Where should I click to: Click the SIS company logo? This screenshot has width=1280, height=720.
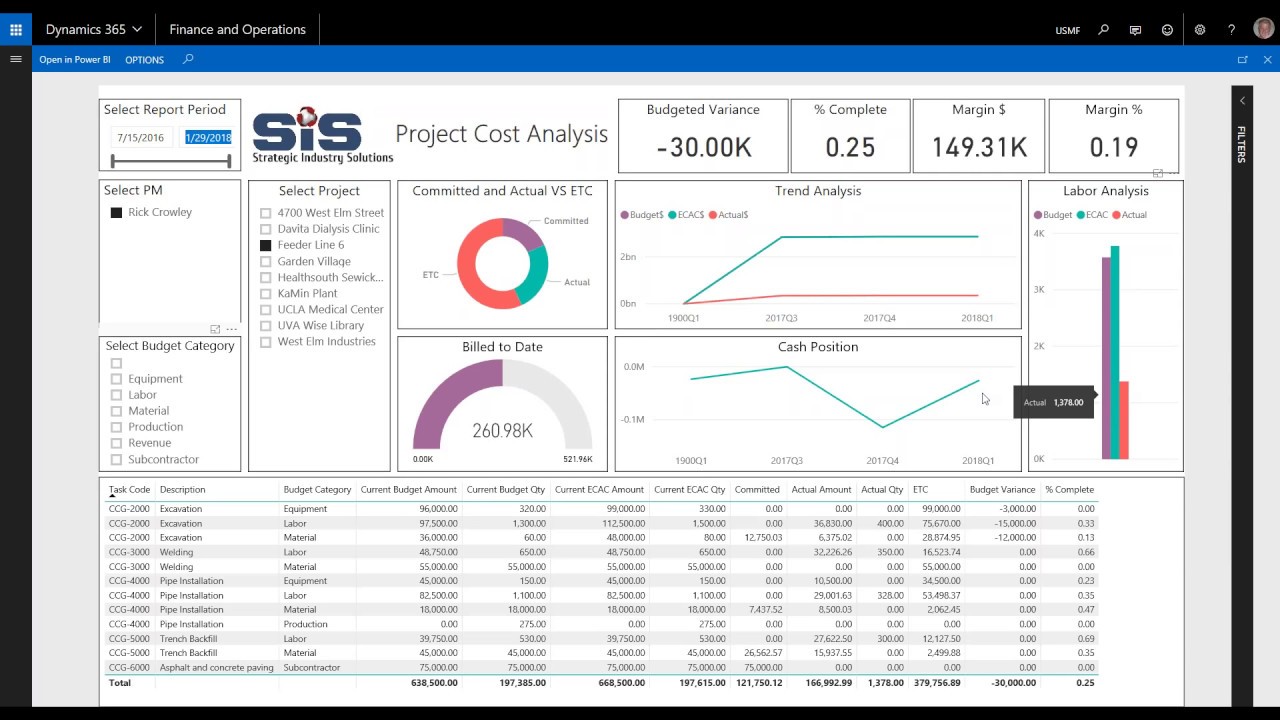tap(321, 135)
